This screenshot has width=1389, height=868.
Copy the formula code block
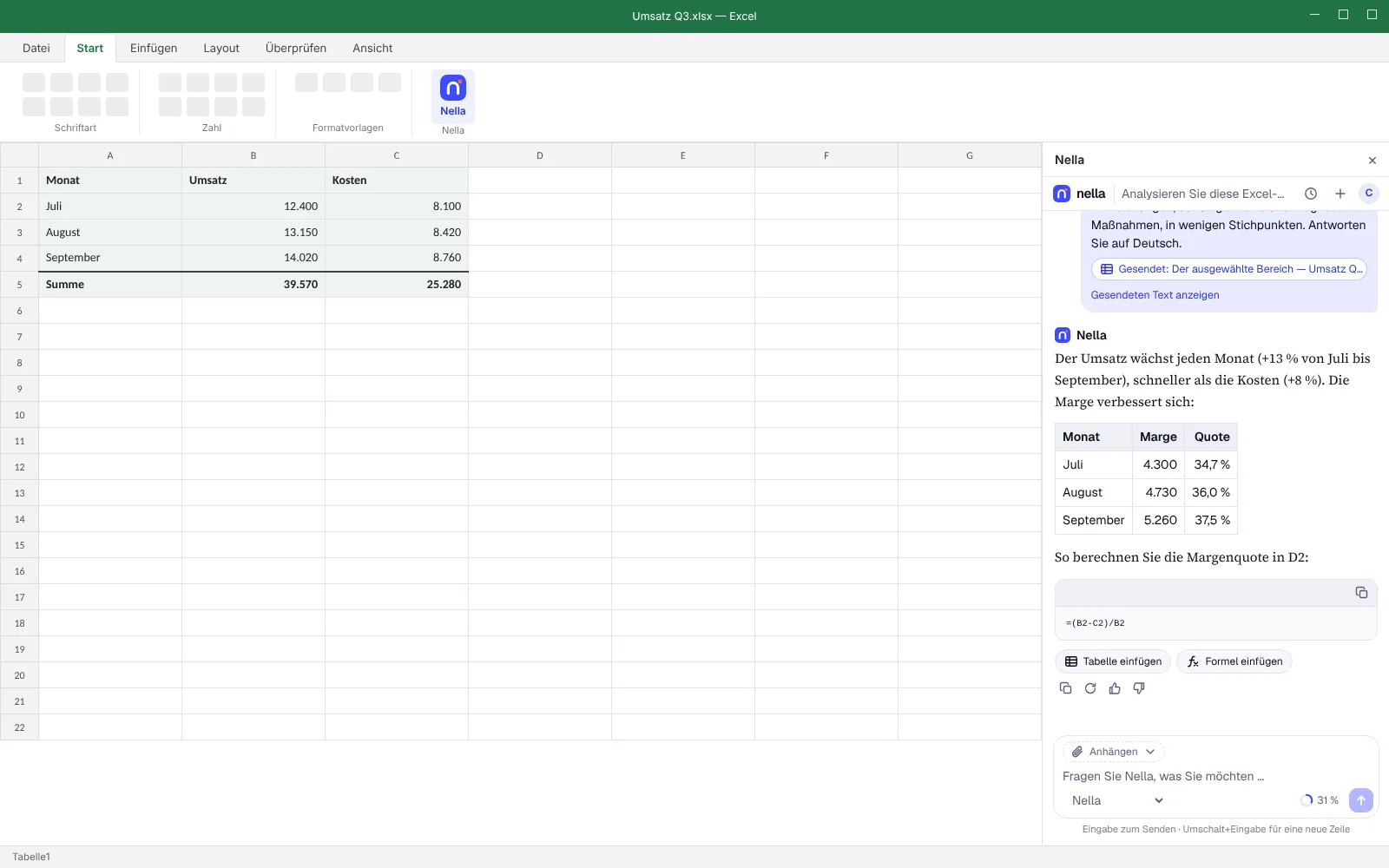(x=1361, y=593)
